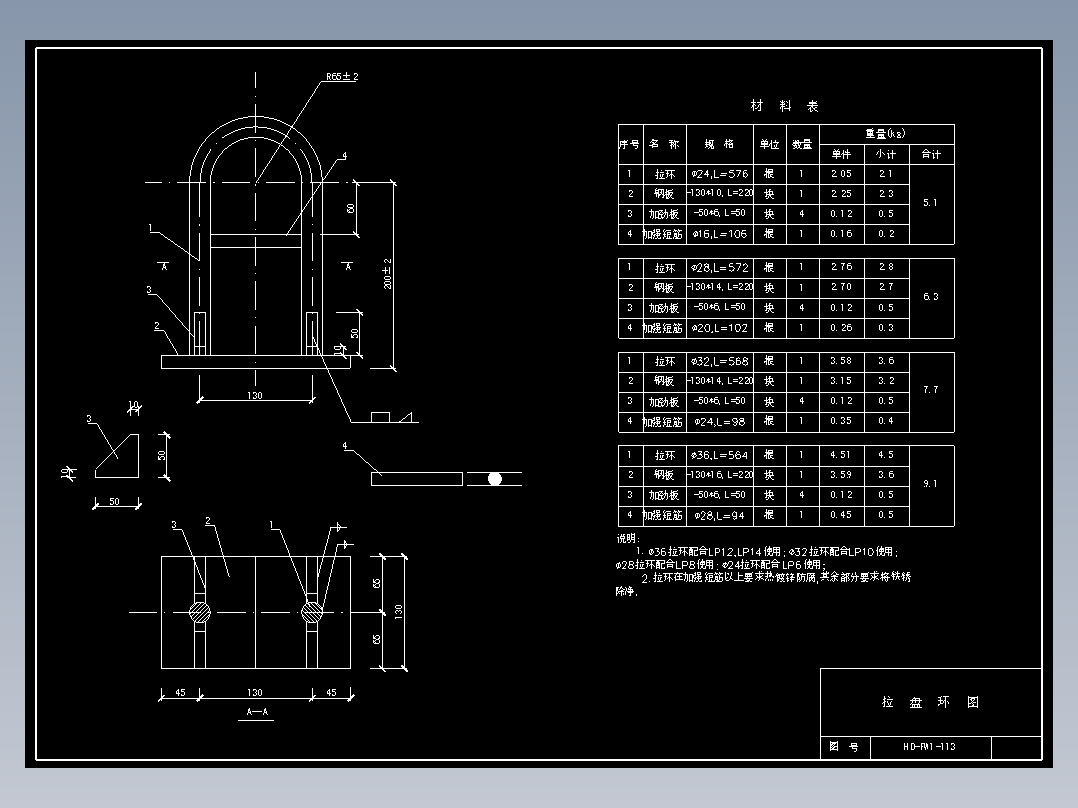
Task: Select the 3.59 unit weight value
Action: tap(842, 474)
